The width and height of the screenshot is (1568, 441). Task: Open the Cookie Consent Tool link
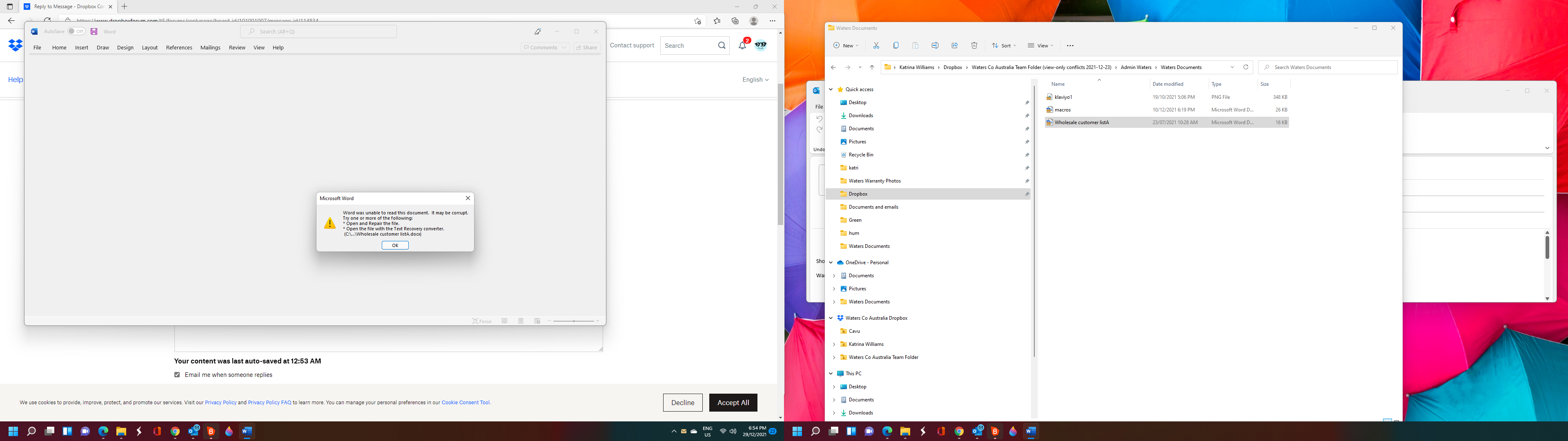pyautogui.click(x=465, y=403)
